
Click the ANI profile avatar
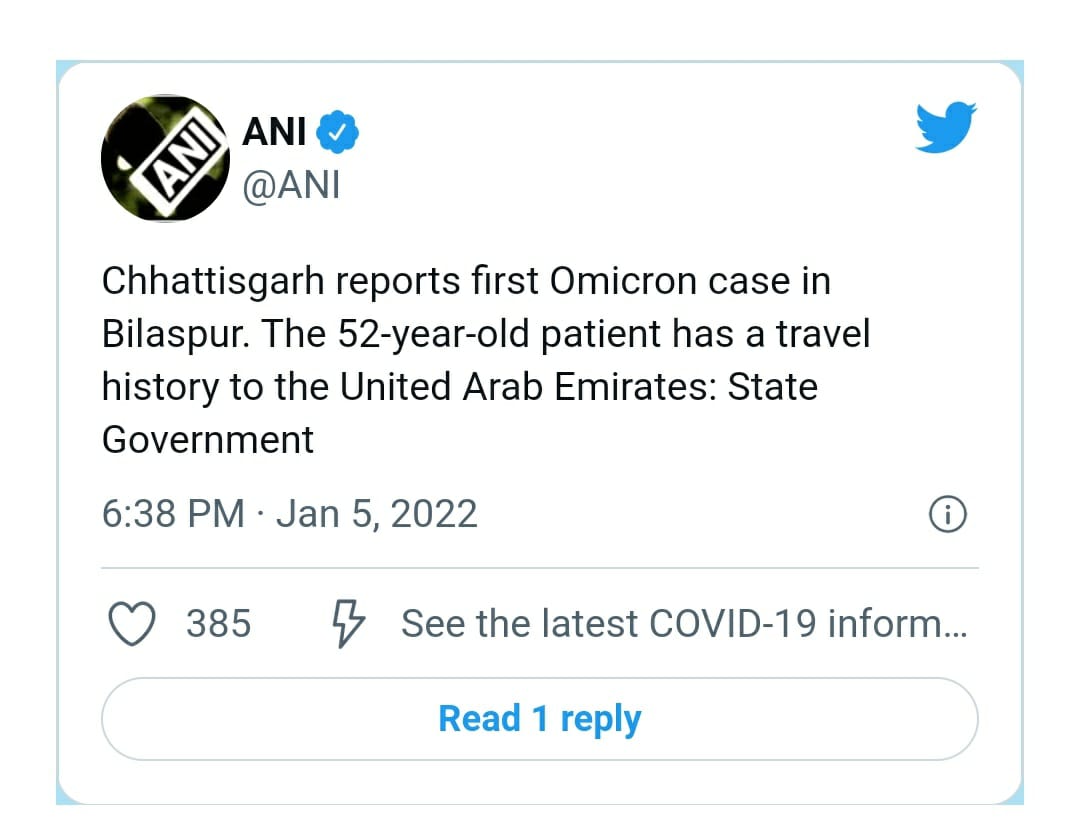pyautogui.click(x=165, y=158)
